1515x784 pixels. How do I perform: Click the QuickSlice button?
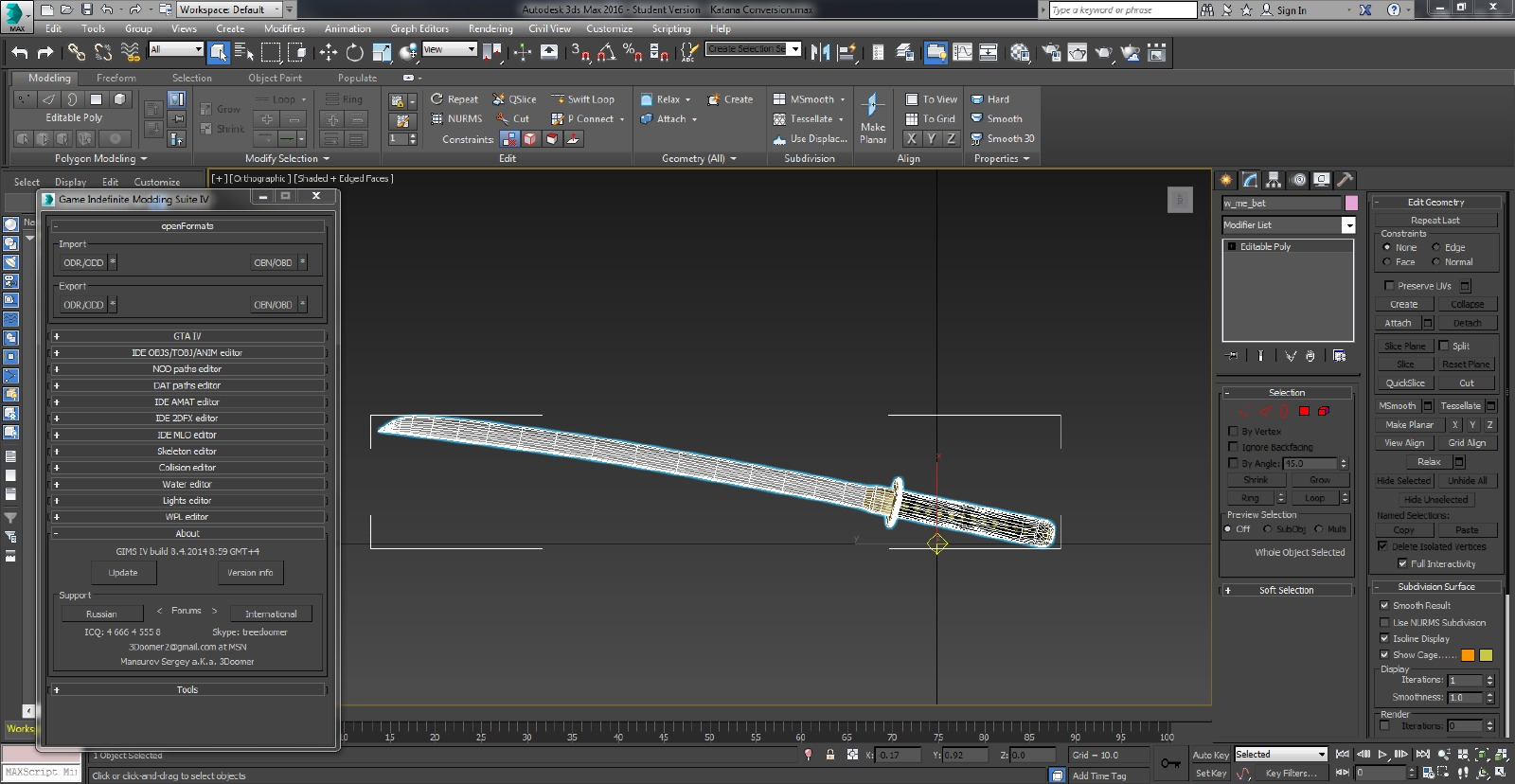[x=1404, y=383]
